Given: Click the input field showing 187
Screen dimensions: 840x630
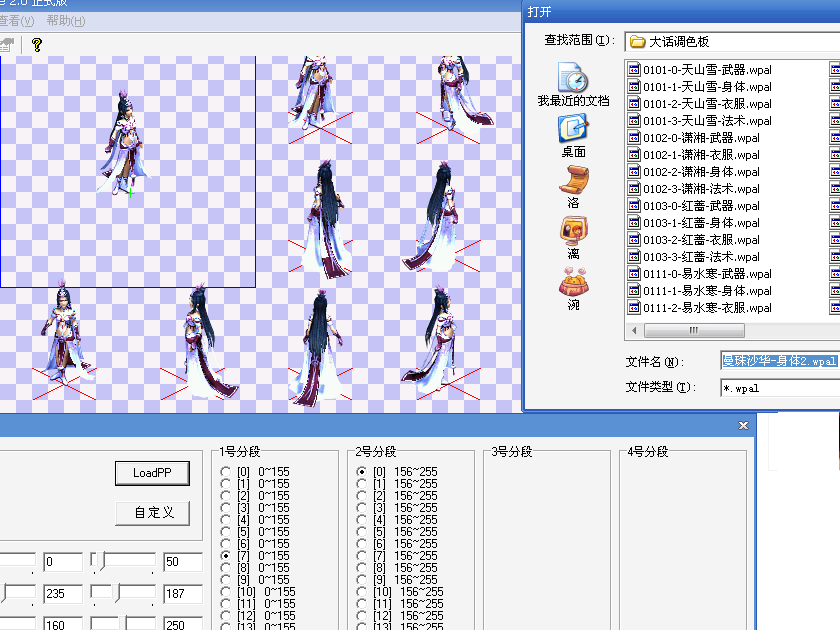Looking at the screenshot, I should pos(183,594).
